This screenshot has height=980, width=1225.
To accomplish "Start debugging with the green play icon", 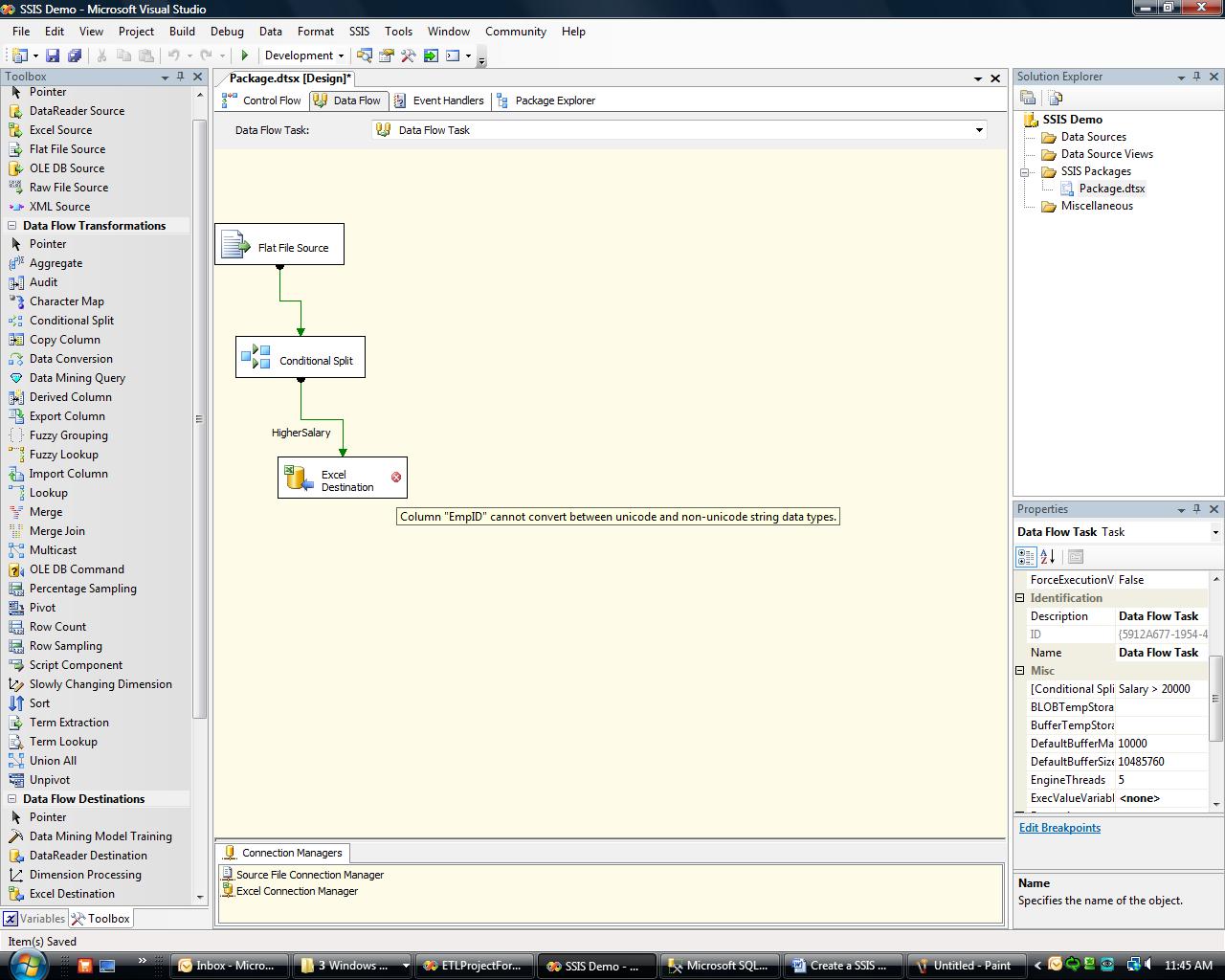I will coord(245,56).
